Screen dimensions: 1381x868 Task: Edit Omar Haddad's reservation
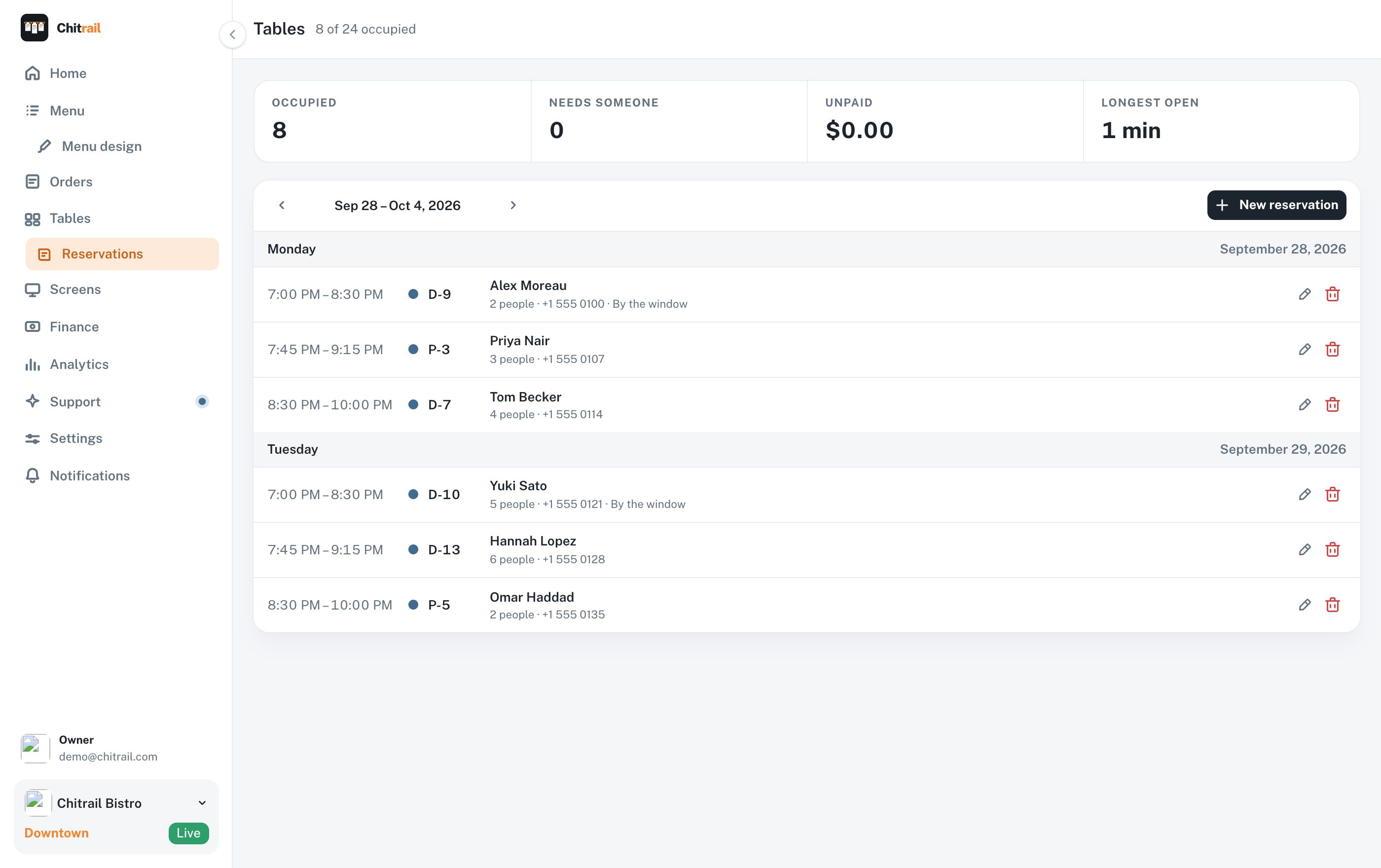pos(1304,605)
